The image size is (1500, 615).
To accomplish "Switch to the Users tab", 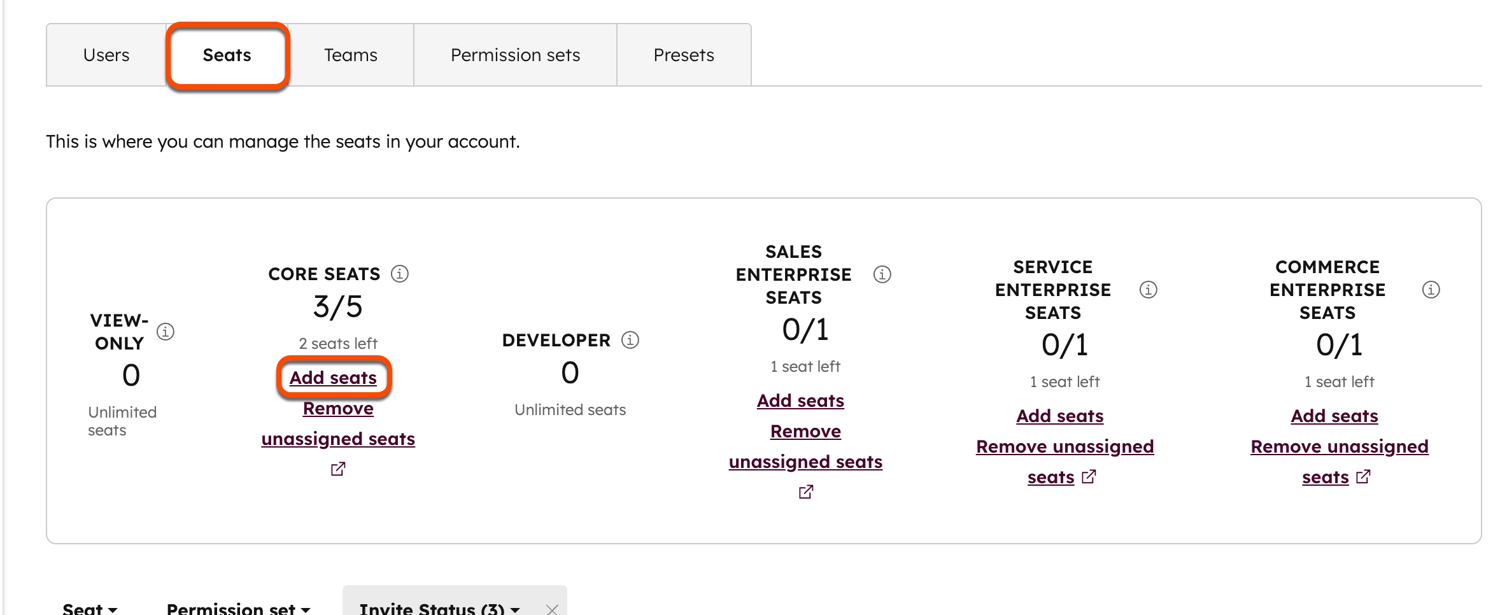I will (x=105, y=55).
